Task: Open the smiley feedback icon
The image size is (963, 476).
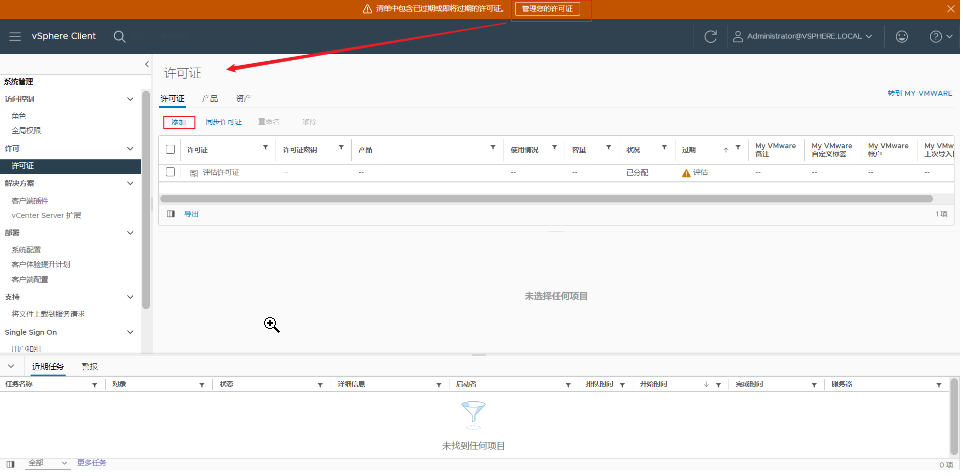Action: click(x=902, y=36)
